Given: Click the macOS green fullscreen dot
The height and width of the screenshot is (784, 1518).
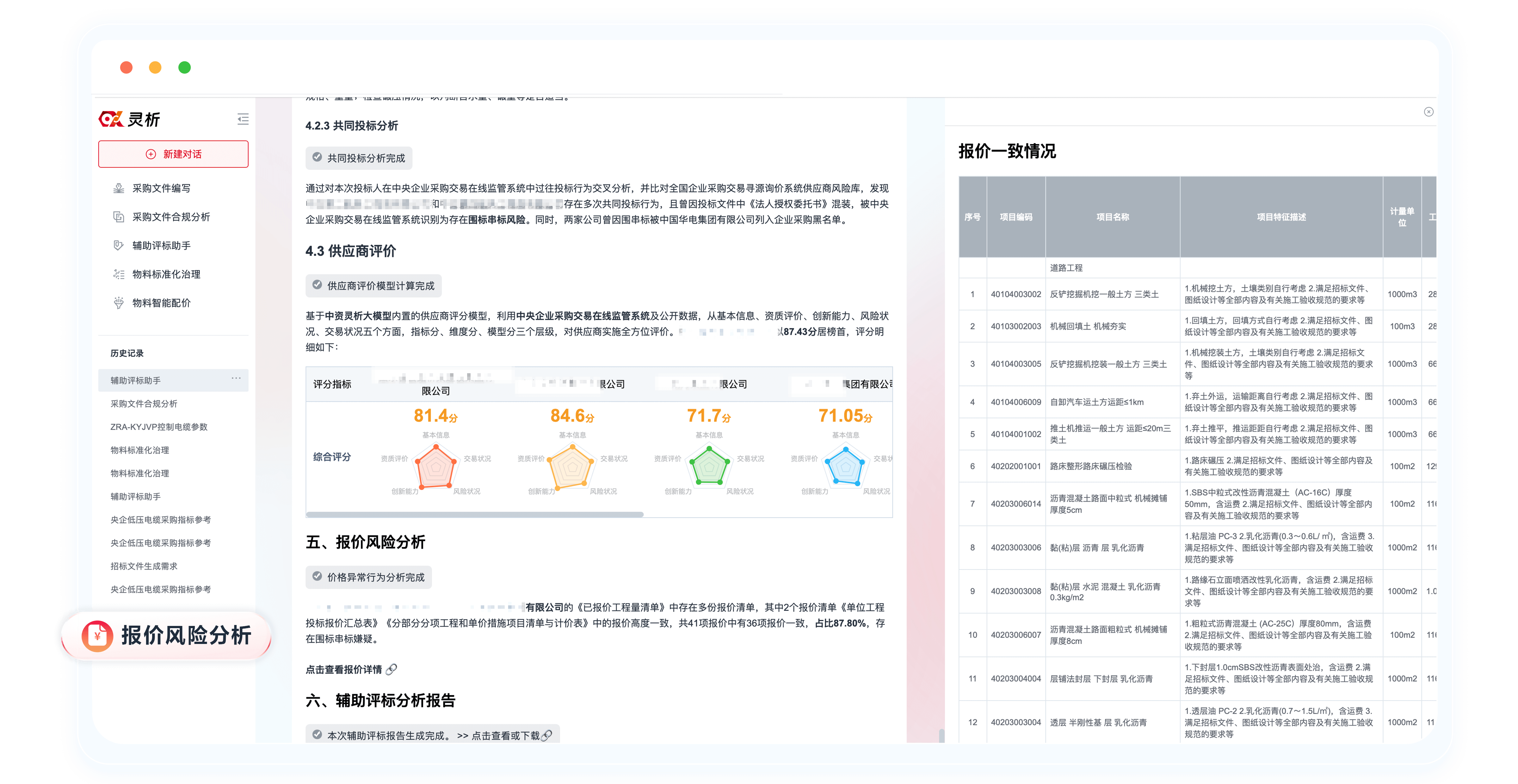Looking at the screenshot, I should click(x=184, y=67).
